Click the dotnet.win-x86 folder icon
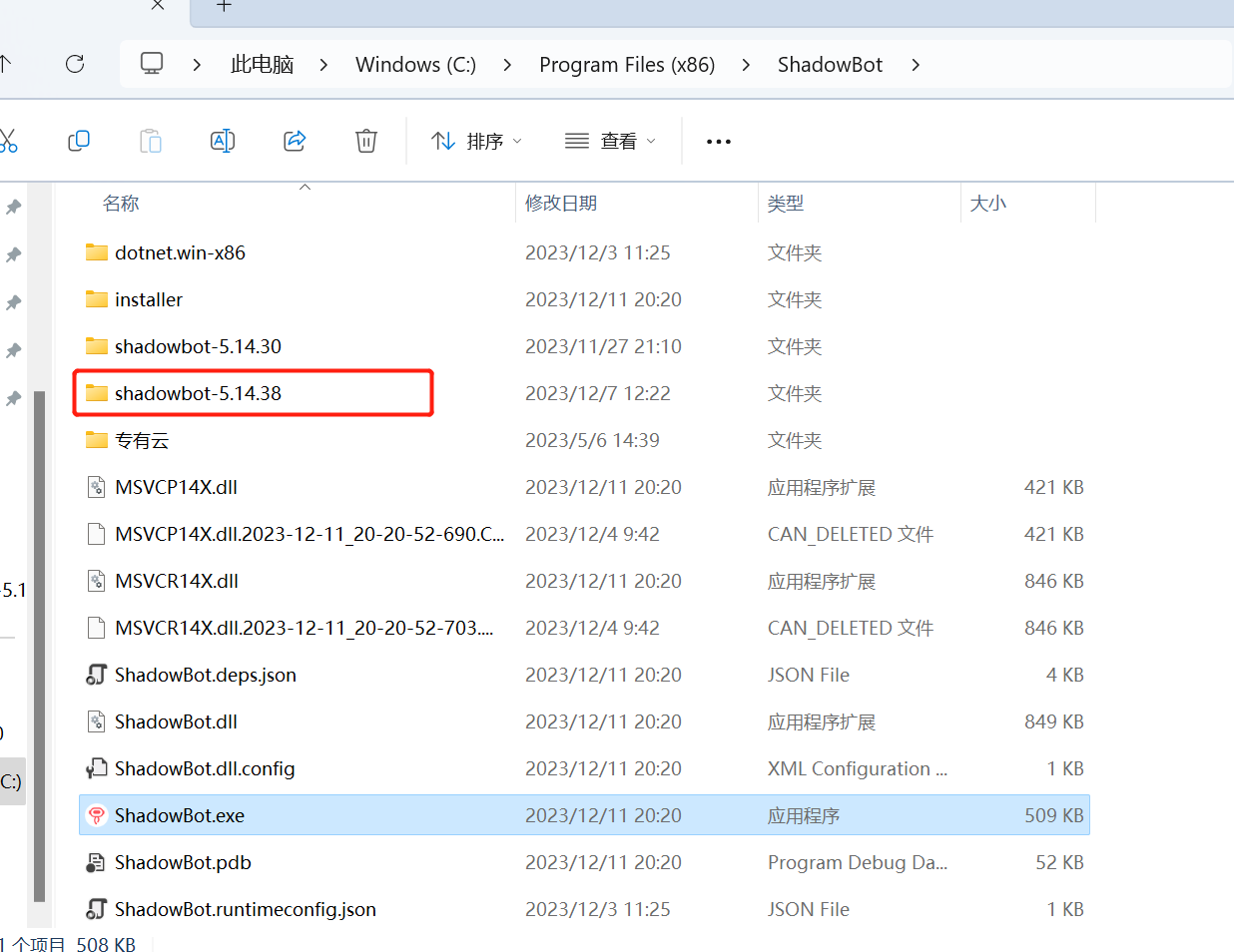The width and height of the screenshot is (1234, 952). point(97,252)
